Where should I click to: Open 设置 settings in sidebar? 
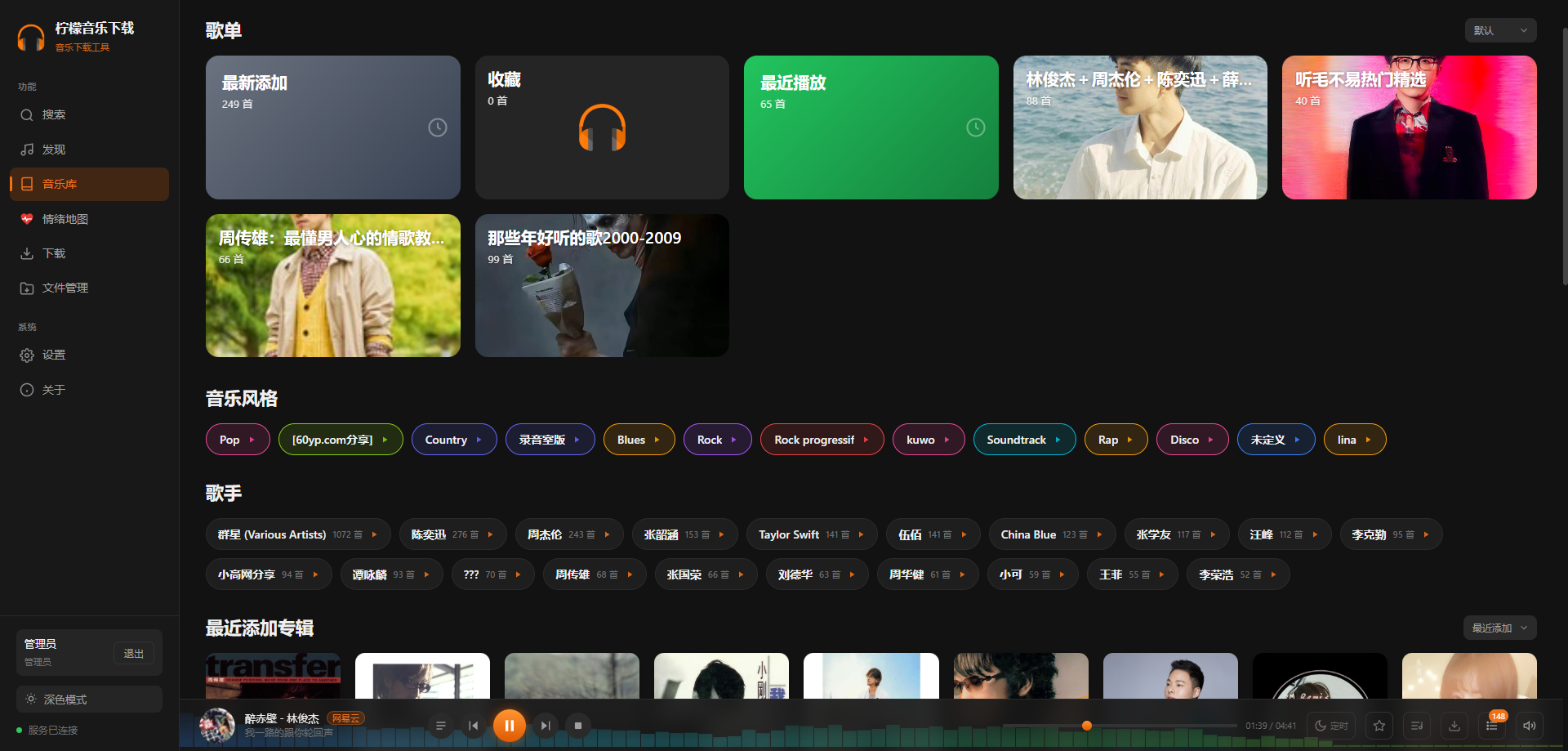click(89, 355)
